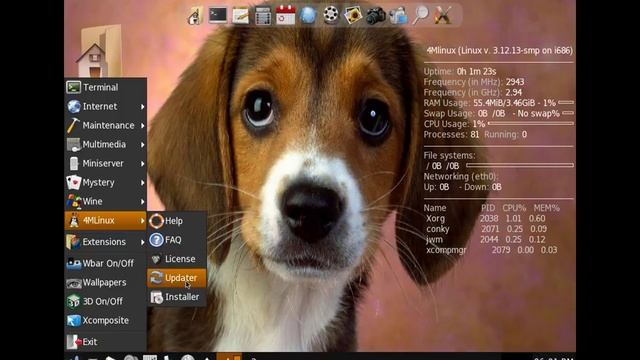Click the camera screenshot icon in dock
This screenshot has width=640, height=360.
[376, 16]
